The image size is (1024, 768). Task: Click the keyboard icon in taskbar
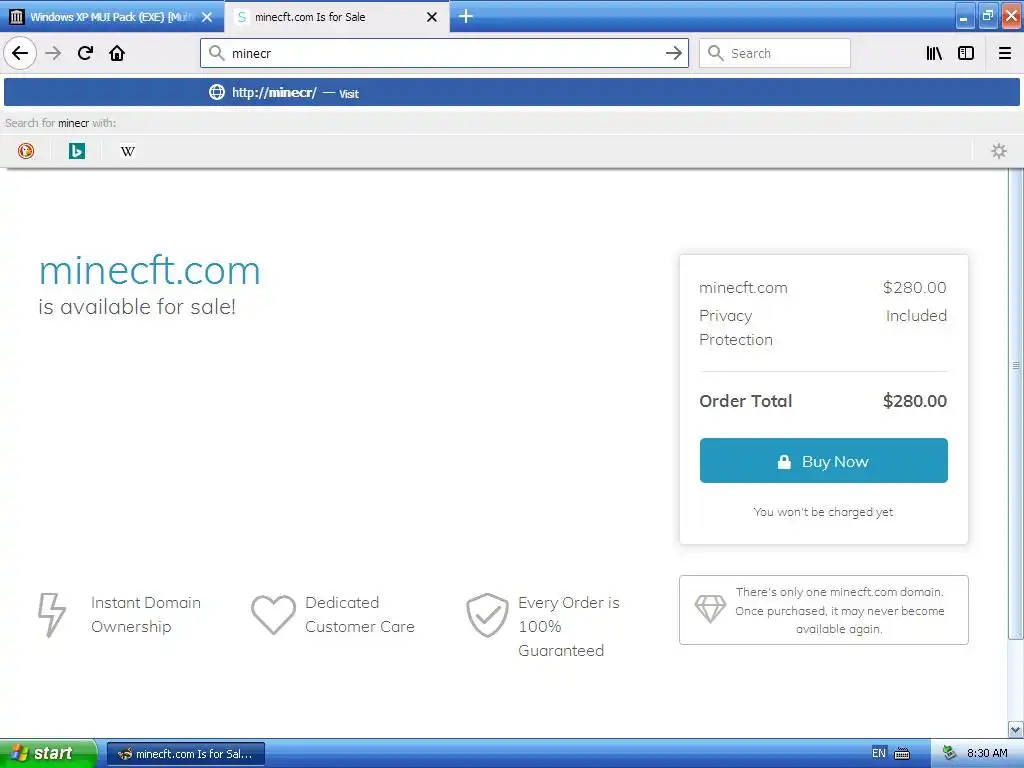(902, 754)
